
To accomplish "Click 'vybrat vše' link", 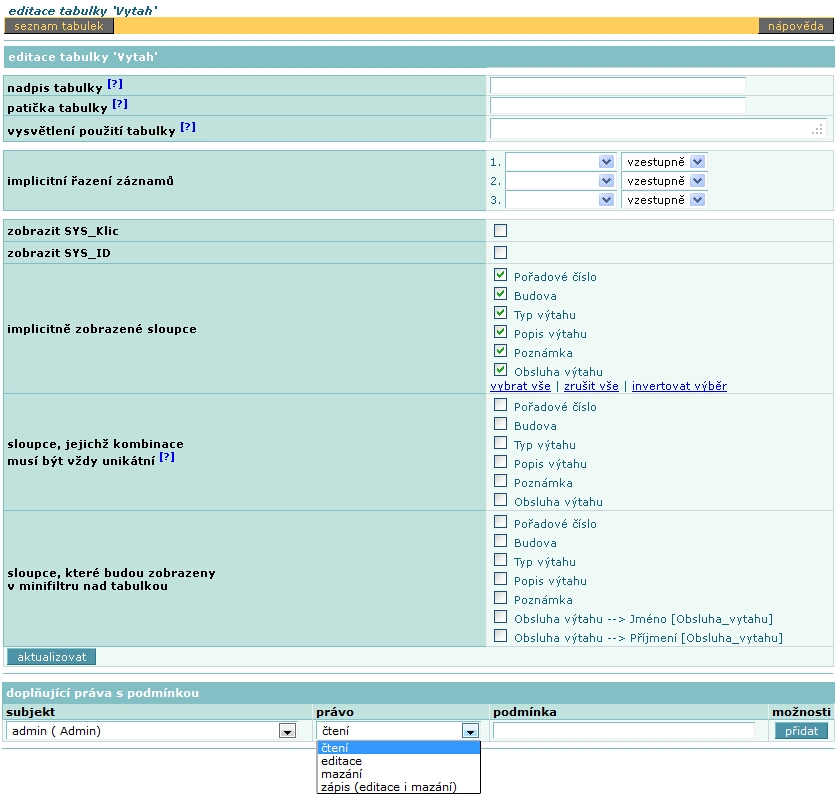I will 520,386.
